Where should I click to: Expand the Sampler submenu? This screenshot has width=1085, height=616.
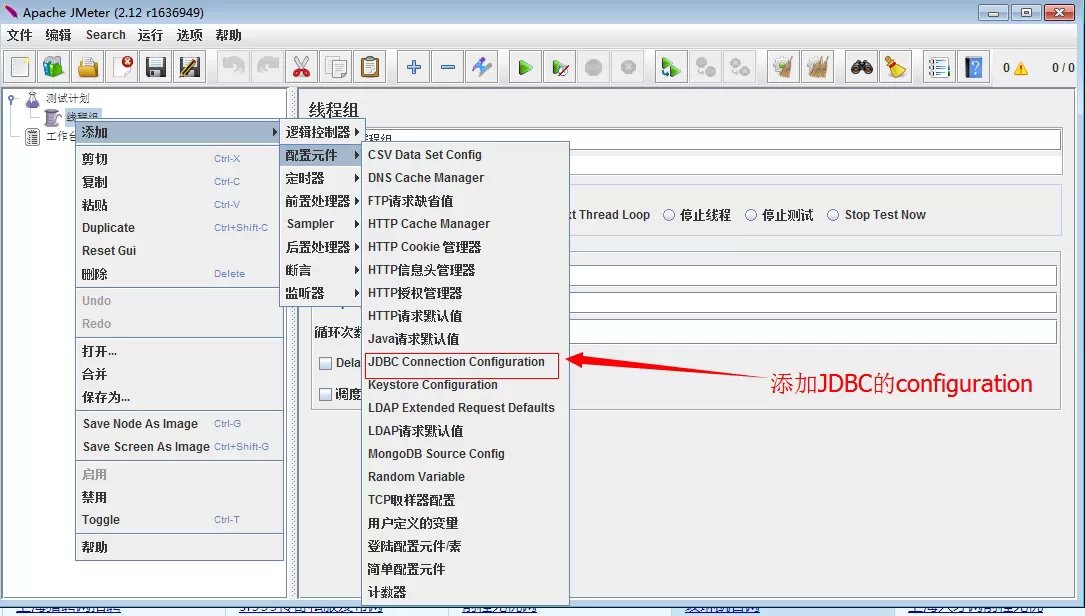pos(320,224)
